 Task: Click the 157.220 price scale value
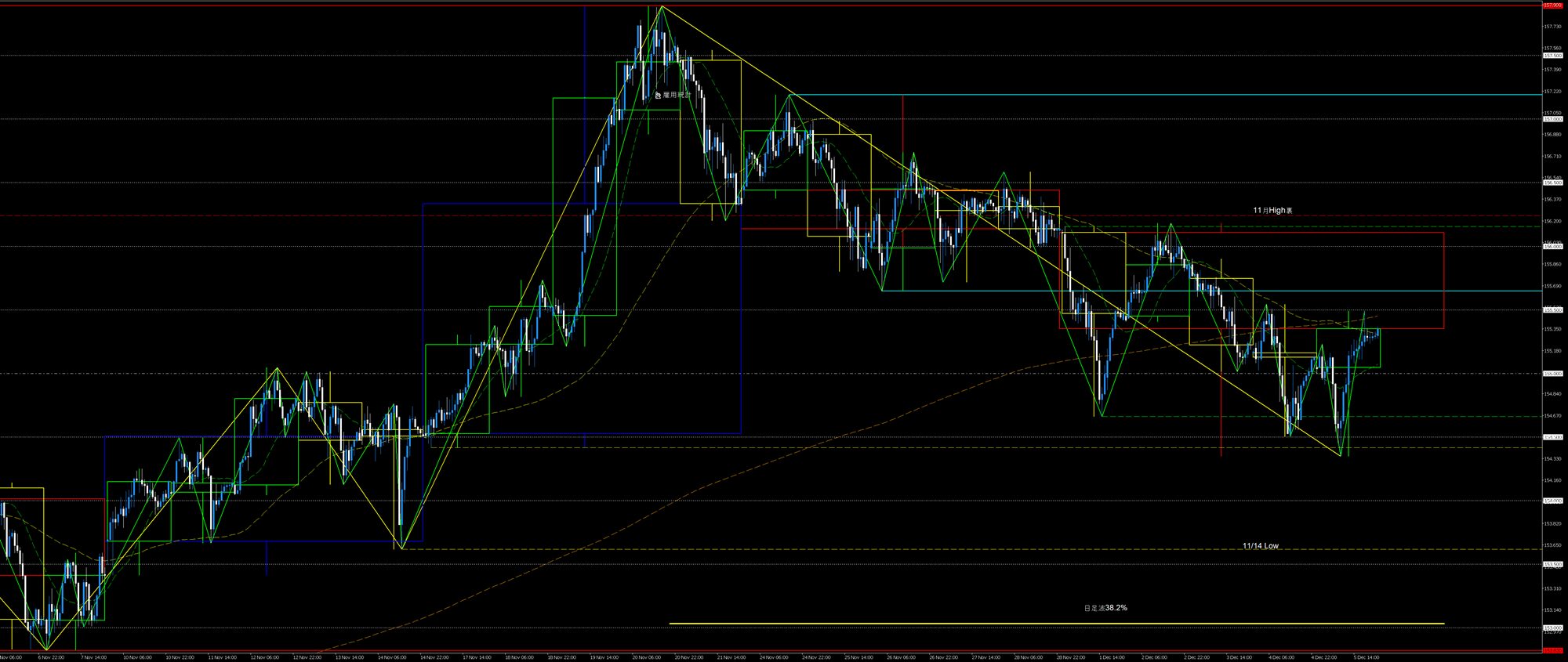coord(1552,91)
